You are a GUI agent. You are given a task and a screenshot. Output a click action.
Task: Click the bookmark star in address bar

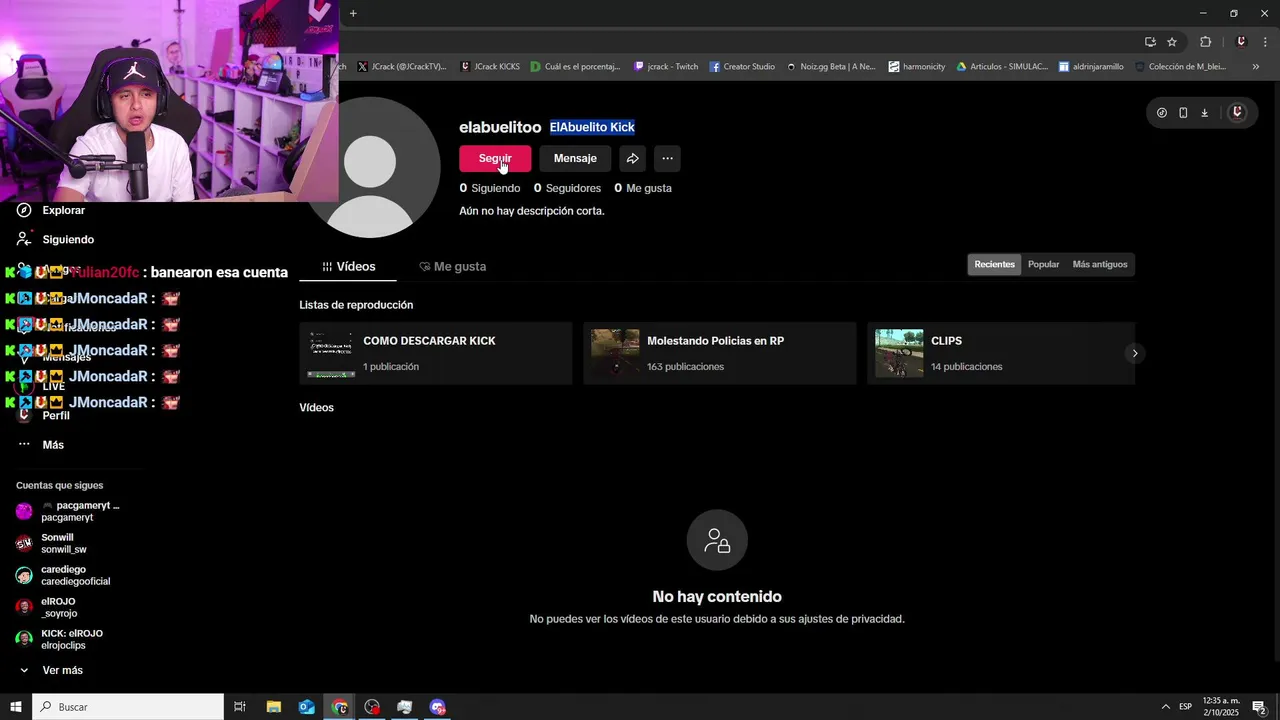[x=1172, y=42]
